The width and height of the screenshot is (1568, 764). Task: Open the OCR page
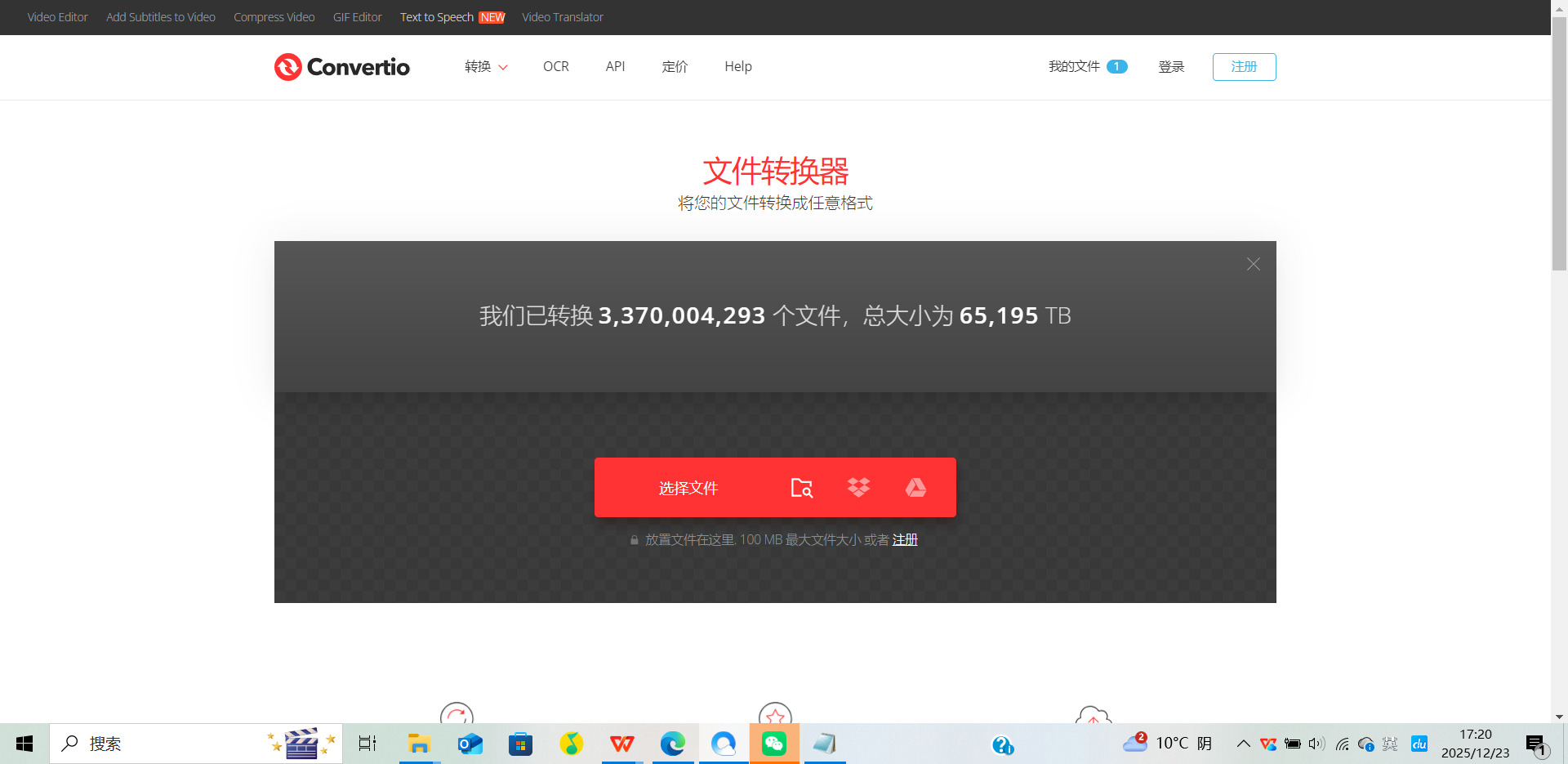pos(556,67)
